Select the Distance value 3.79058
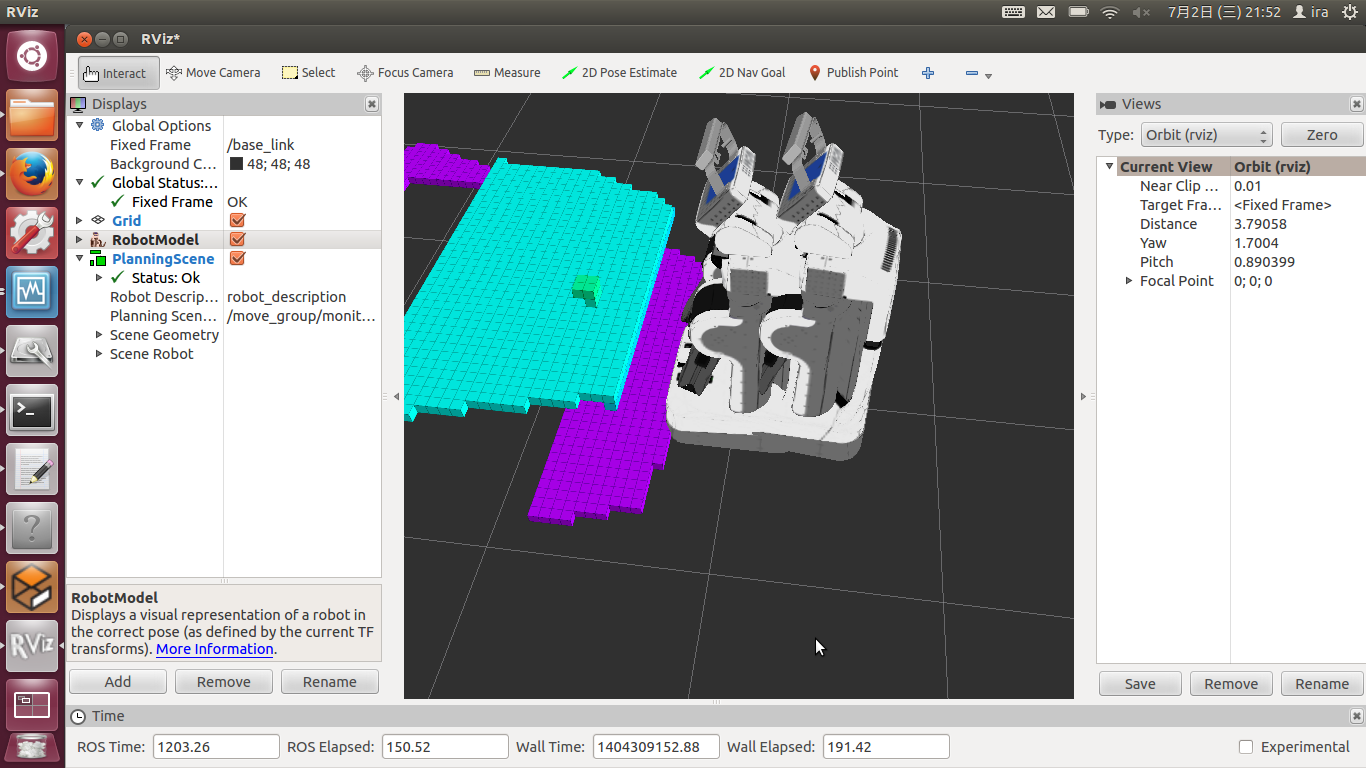Image resolution: width=1366 pixels, height=768 pixels. [1260, 224]
